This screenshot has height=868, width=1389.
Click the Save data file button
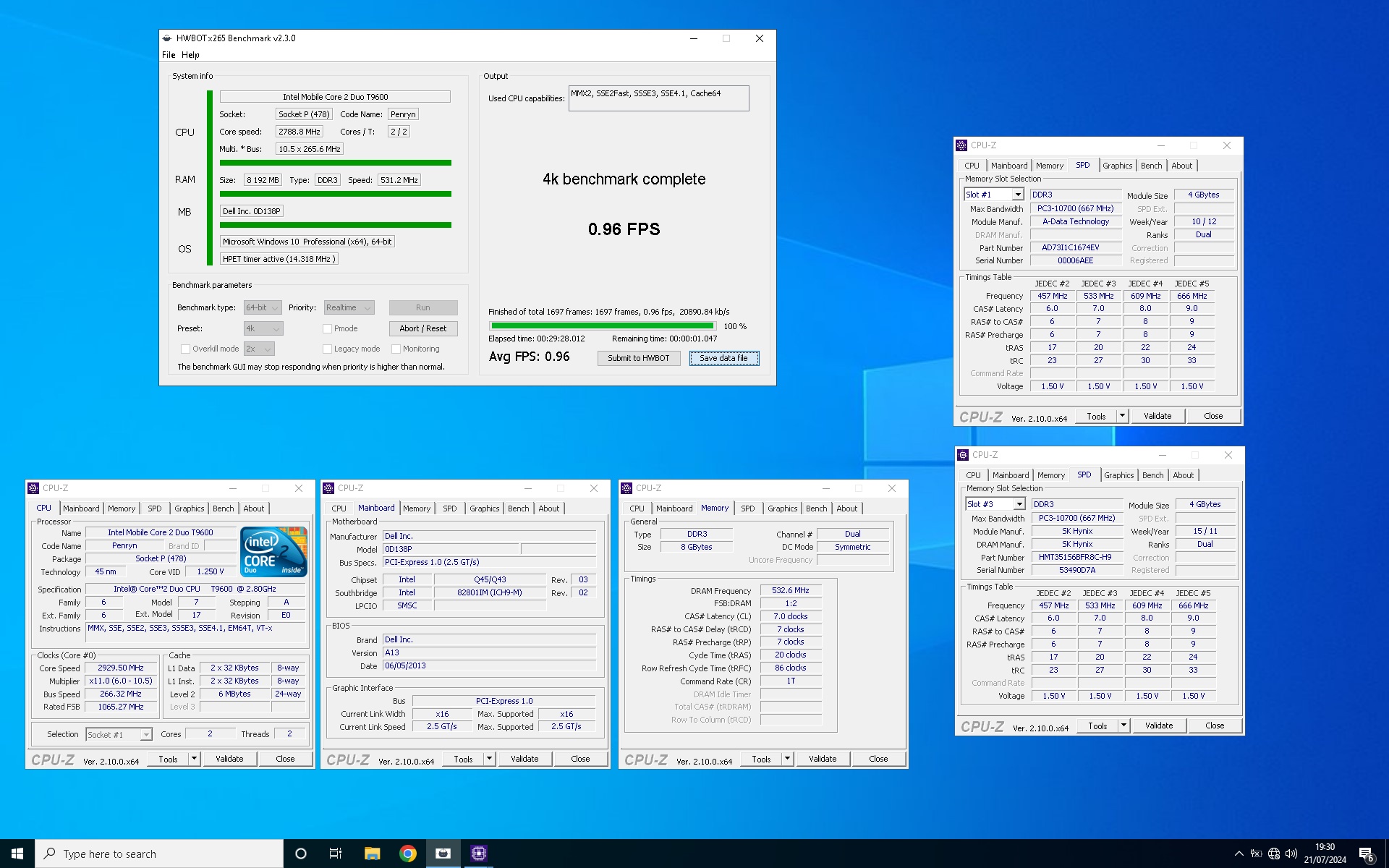(x=723, y=358)
